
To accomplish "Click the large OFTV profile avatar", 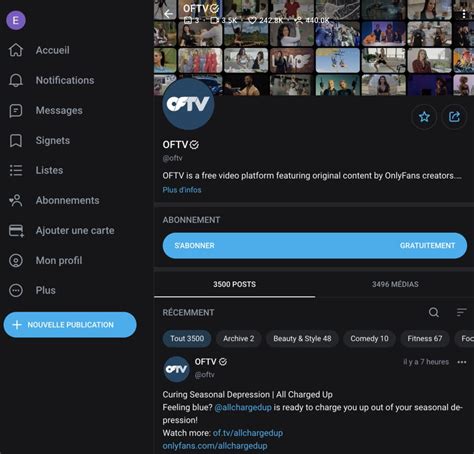I will [x=188, y=104].
